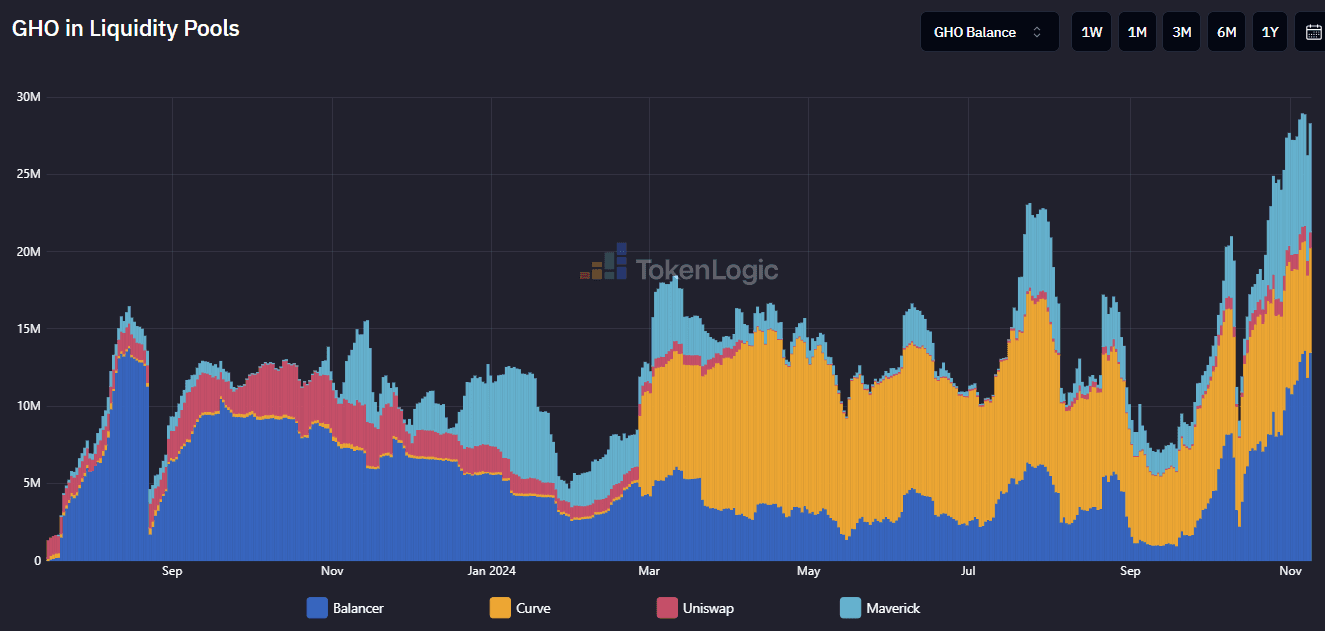
Task: Select the 1W time range
Action: pyautogui.click(x=1092, y=32)
